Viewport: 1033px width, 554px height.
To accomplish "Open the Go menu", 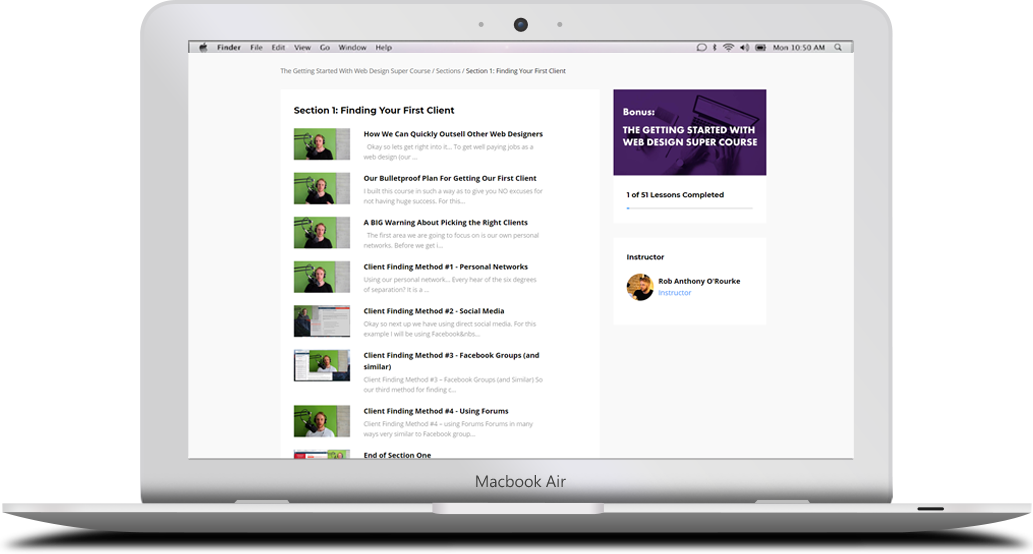I will [325, 47].
